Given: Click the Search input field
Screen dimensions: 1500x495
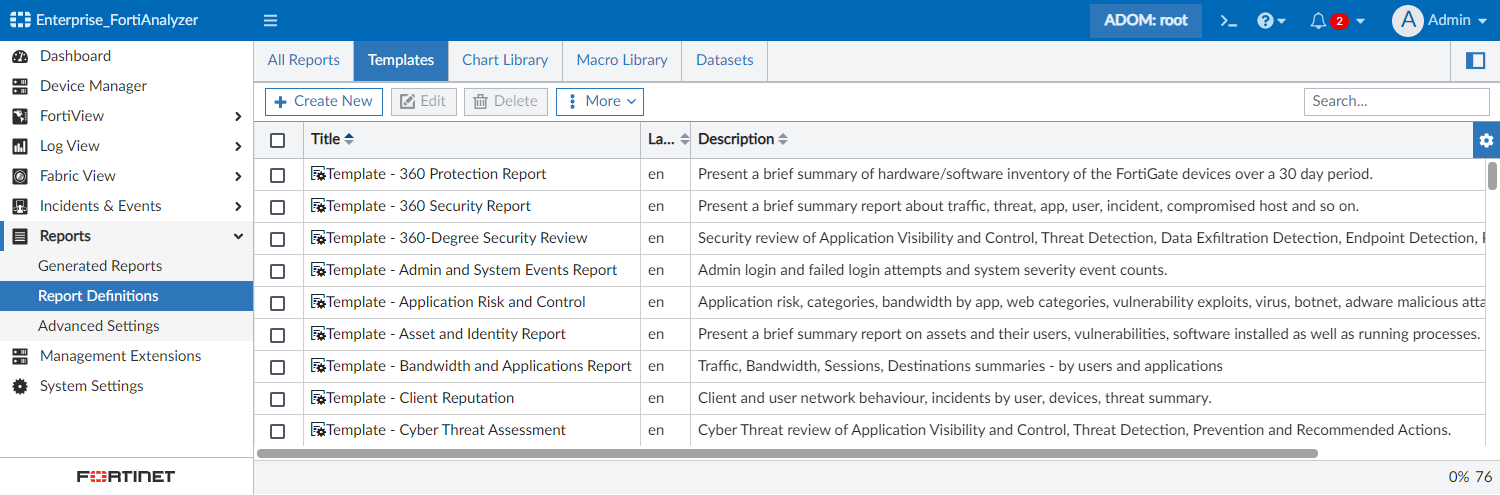Looking at the screenshot, I should (x=1396, y=101).
